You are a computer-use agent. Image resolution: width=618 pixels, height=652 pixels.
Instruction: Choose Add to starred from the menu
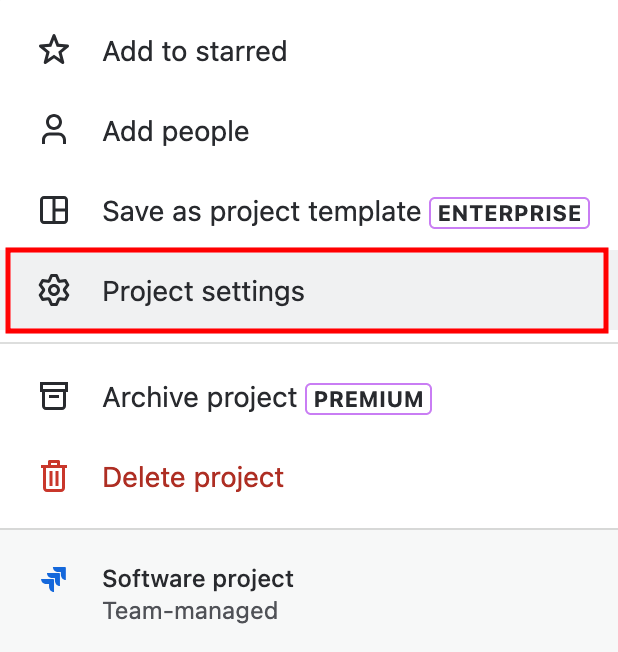[195, 51]
